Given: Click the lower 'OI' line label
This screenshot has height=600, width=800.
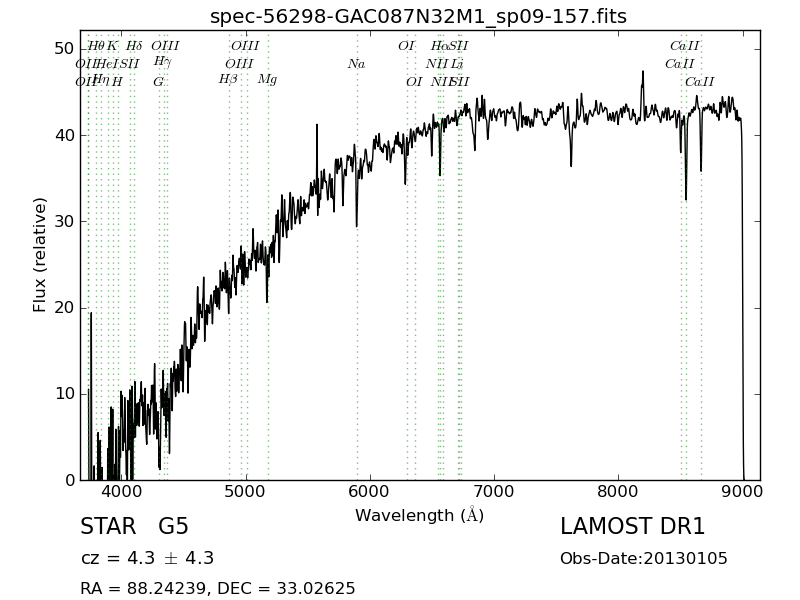Looking at the screenshot, I should coord(414,82).
